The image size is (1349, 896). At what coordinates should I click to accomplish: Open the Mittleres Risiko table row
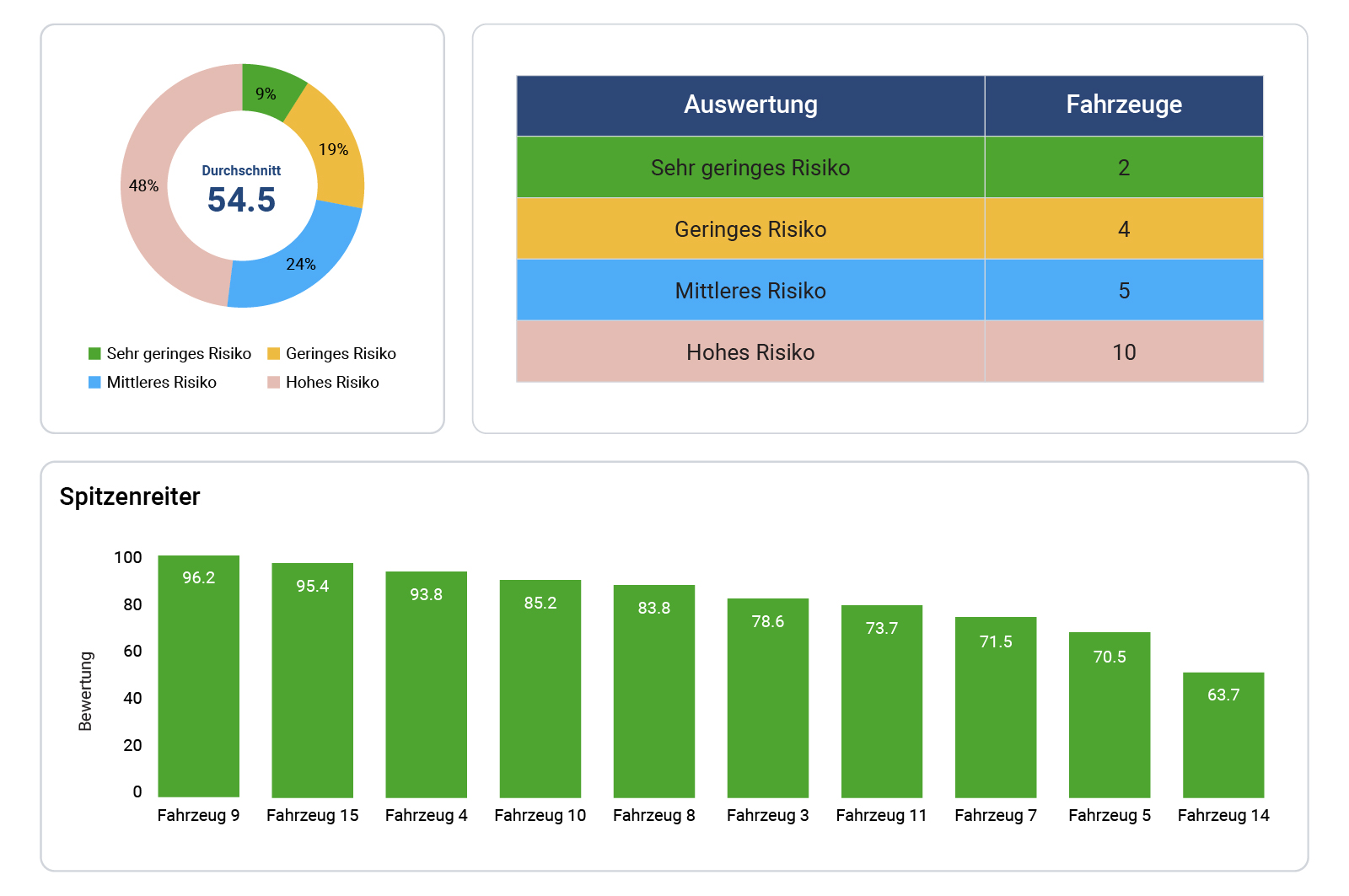750,291
